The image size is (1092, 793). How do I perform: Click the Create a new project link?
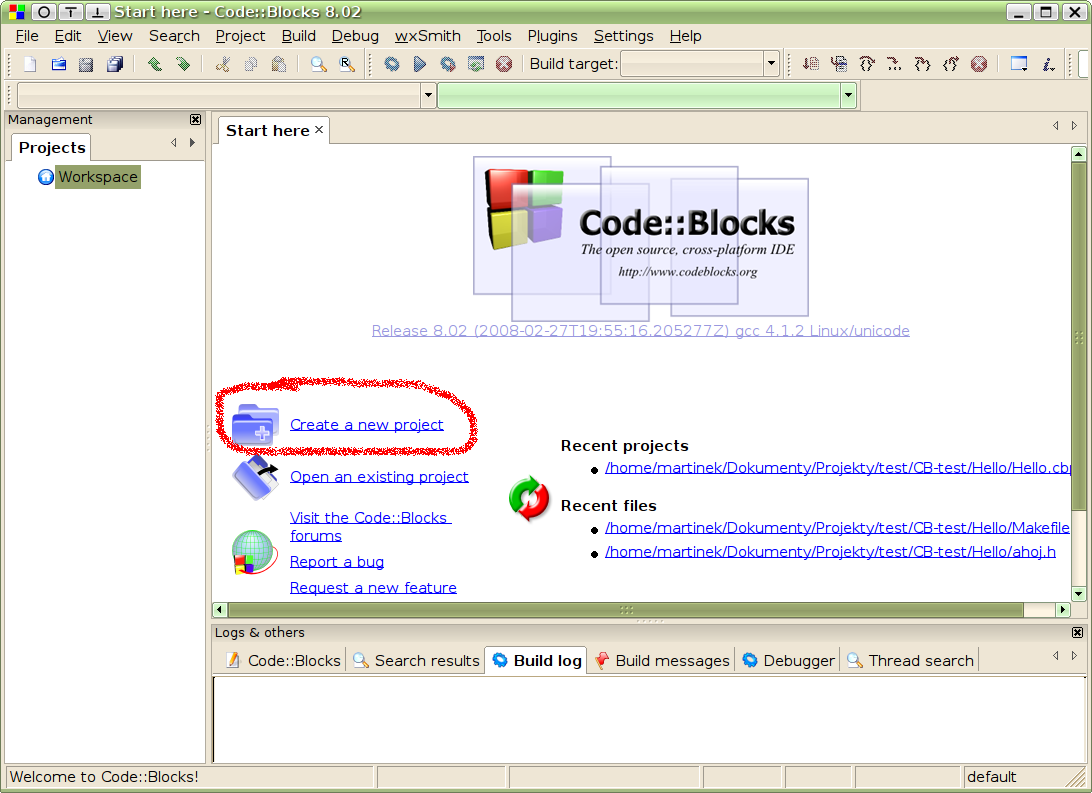(366, 425)
